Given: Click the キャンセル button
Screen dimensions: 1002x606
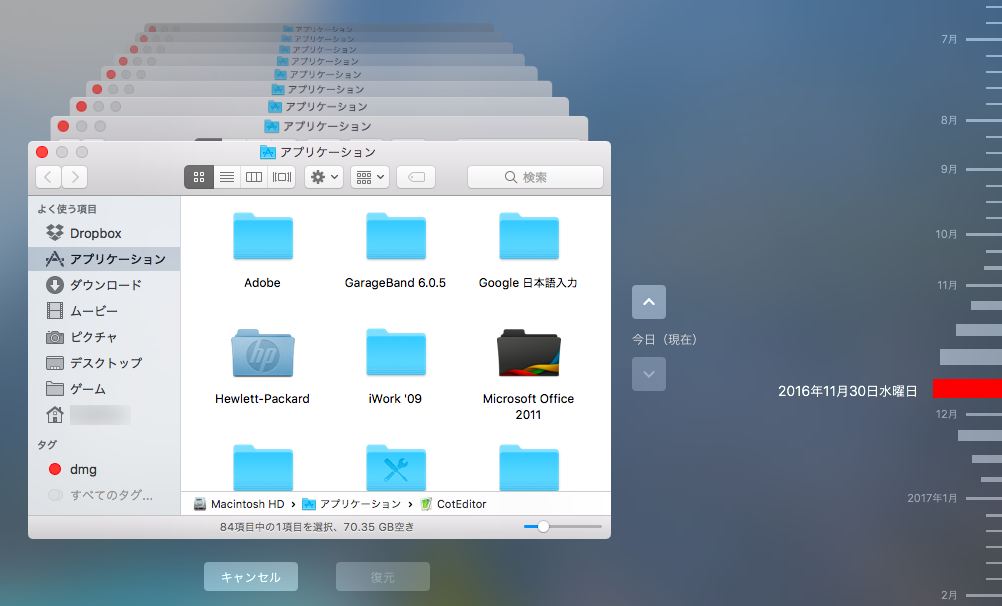Looking at the screenshot, I should point(250,577).
